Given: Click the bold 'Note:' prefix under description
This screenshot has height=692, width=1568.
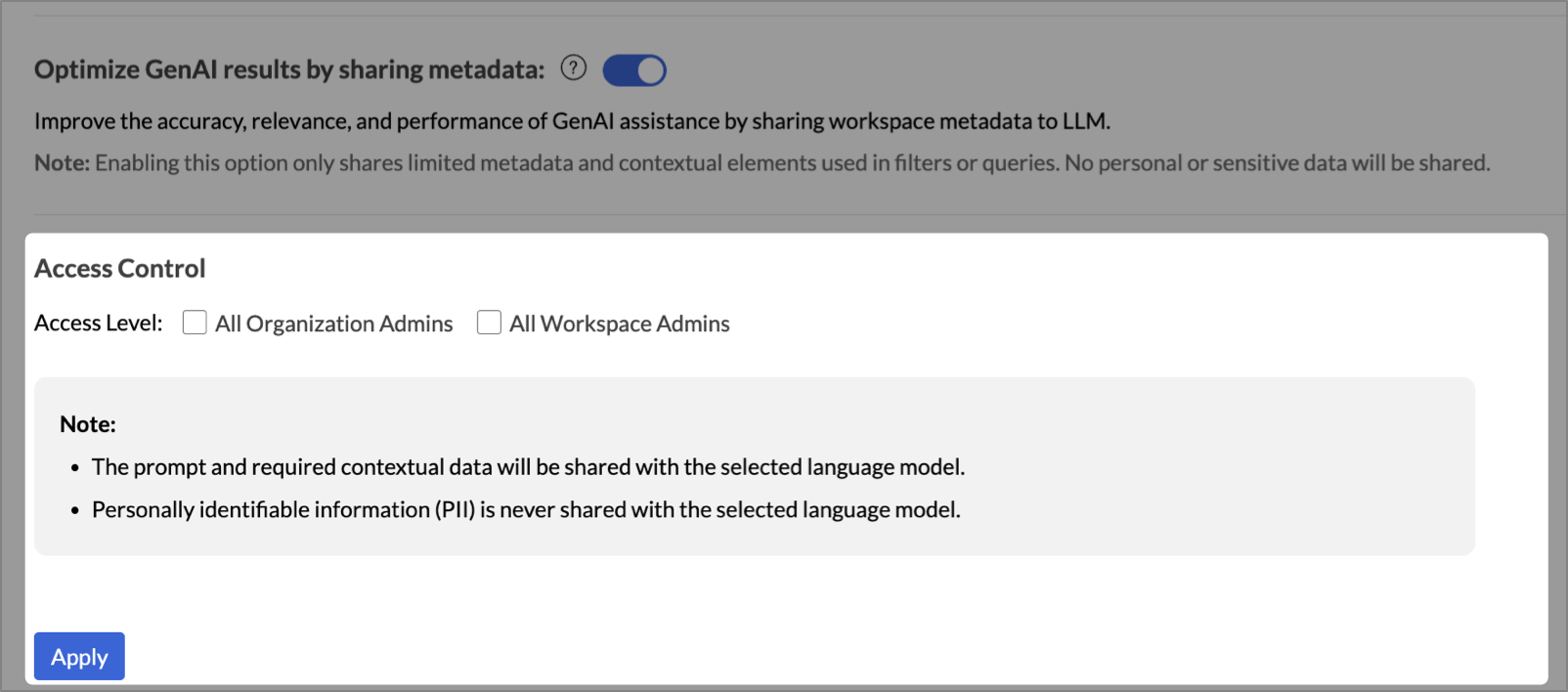Looking at the screenshot, I should coord(62,163).
